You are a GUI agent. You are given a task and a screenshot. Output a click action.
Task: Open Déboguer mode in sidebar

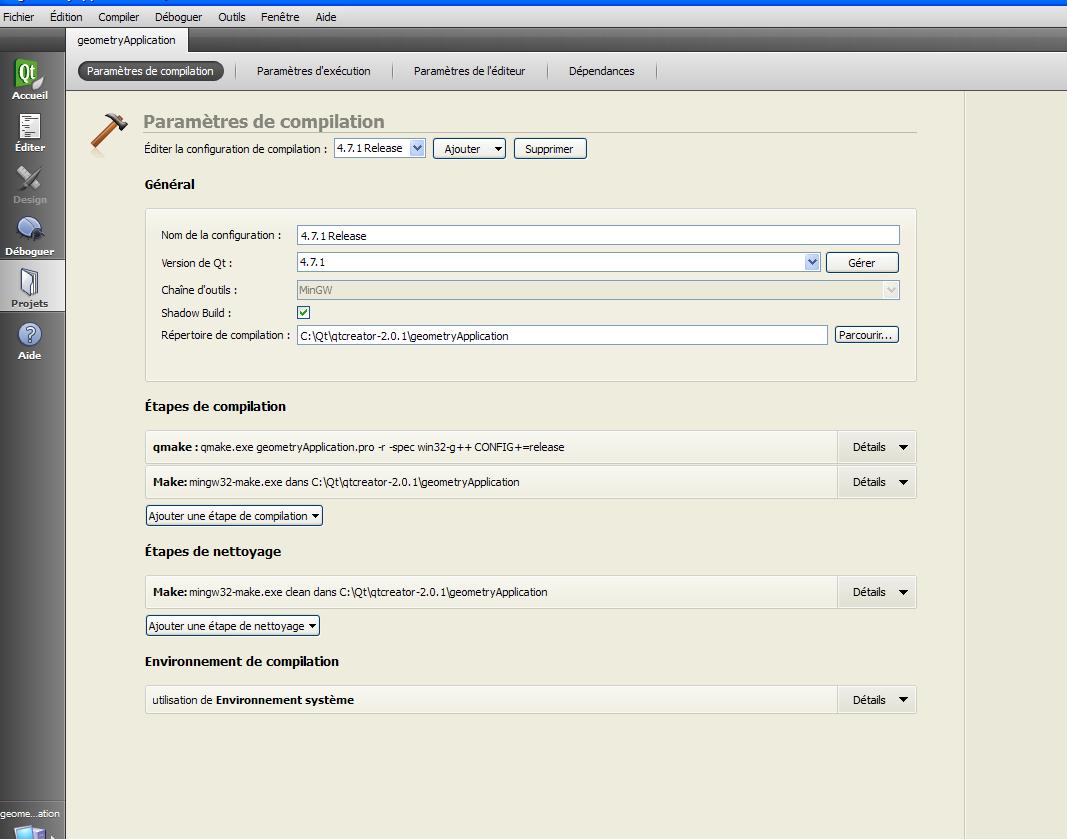29,237
